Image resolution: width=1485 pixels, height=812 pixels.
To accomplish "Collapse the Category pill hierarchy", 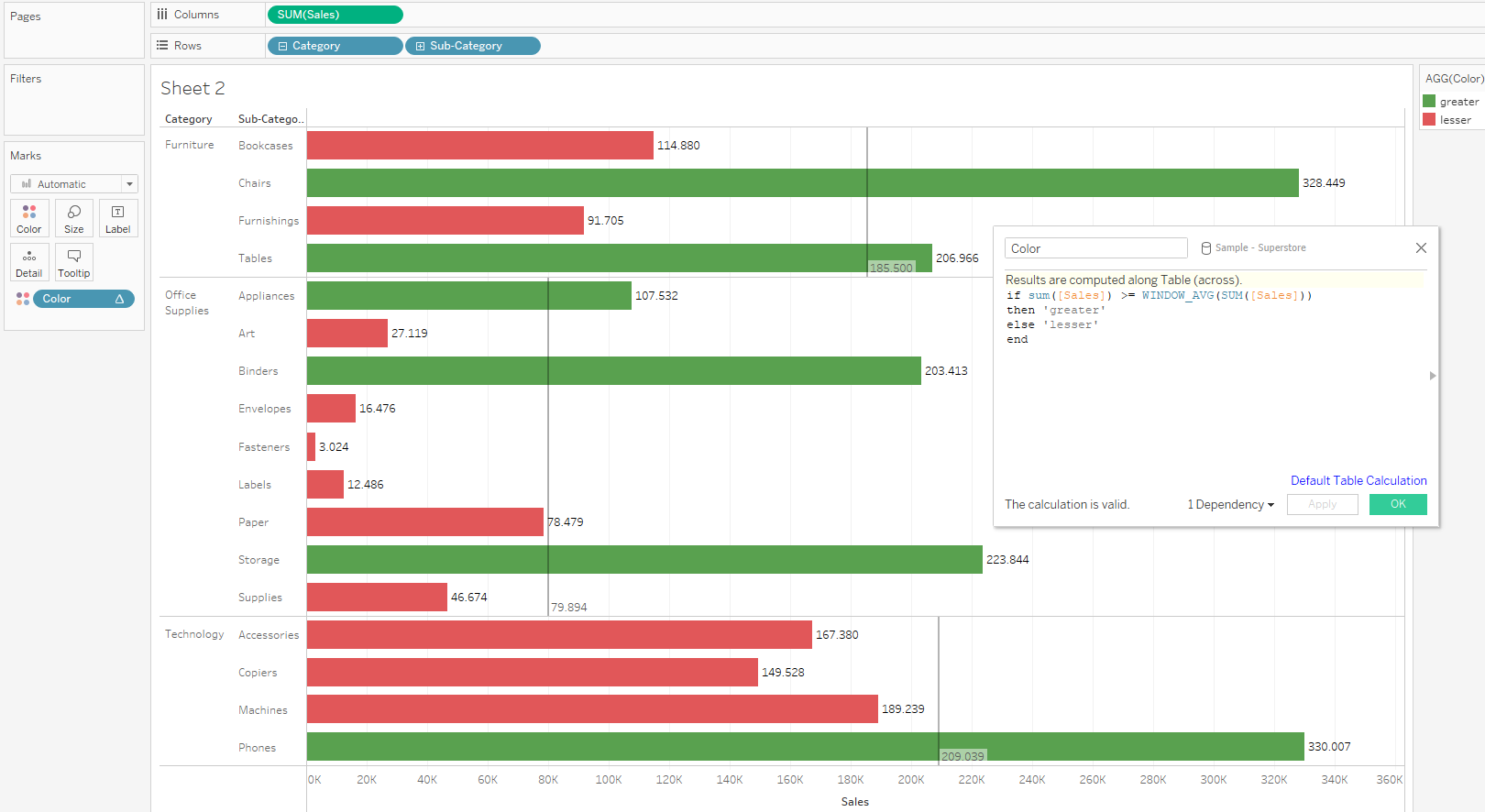I will tap(282, 46).
